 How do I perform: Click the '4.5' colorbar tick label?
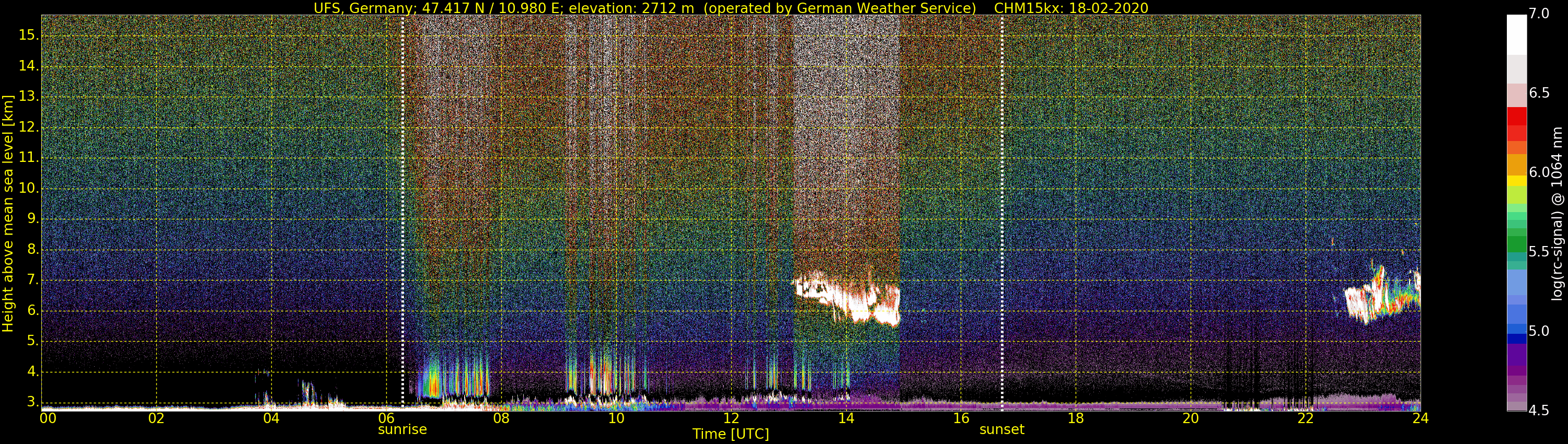[x=1539, y=411]
